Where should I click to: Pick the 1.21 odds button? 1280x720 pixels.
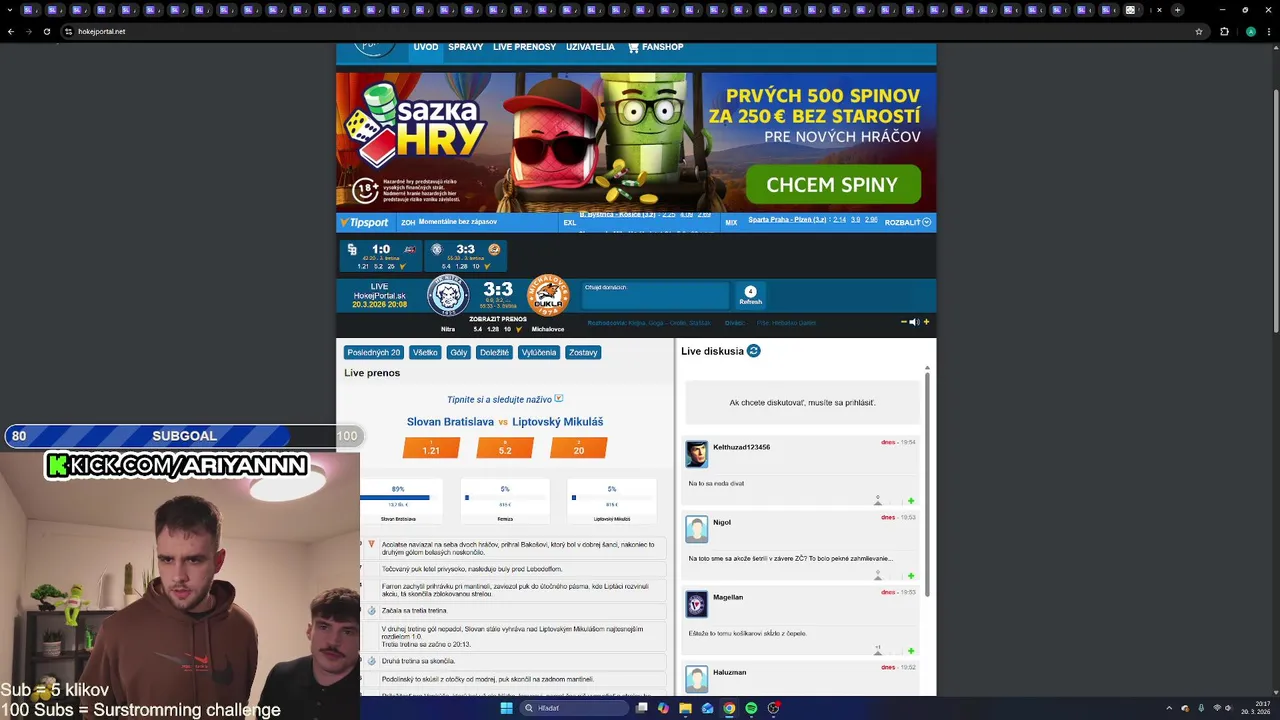coord(431,448)
